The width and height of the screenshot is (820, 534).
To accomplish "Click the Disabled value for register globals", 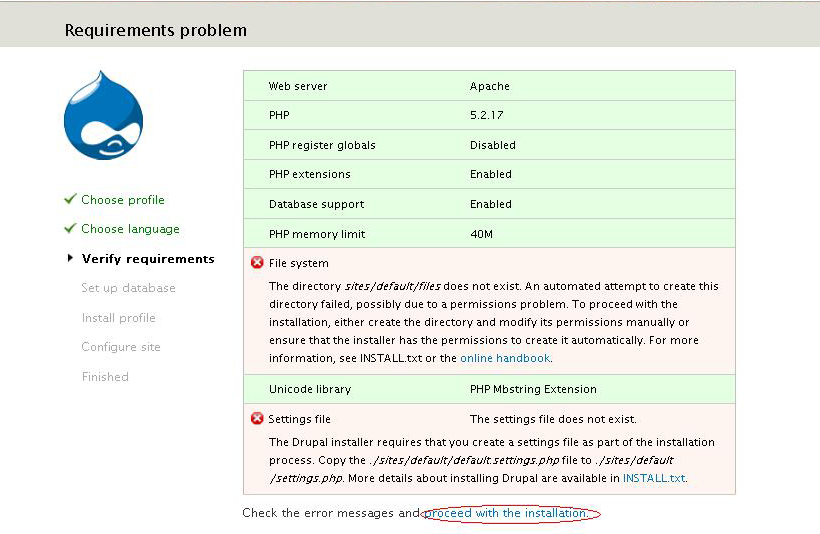I will coord(493,145).
